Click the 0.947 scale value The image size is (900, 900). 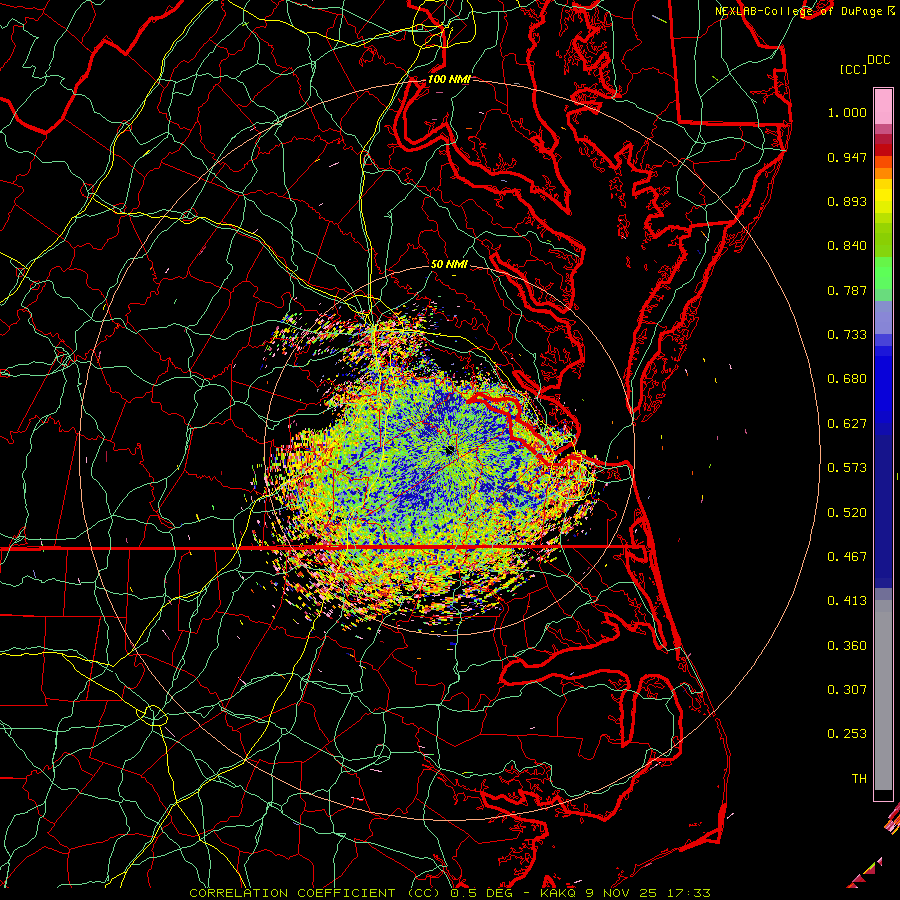pos(847,157)
